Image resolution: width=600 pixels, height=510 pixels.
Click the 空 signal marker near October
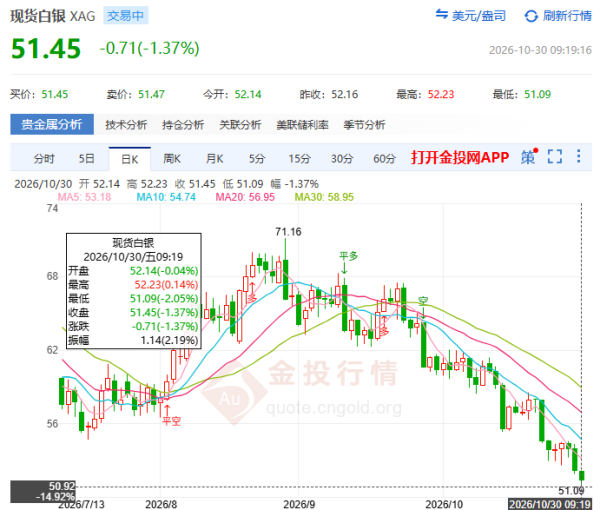point(423,301)
